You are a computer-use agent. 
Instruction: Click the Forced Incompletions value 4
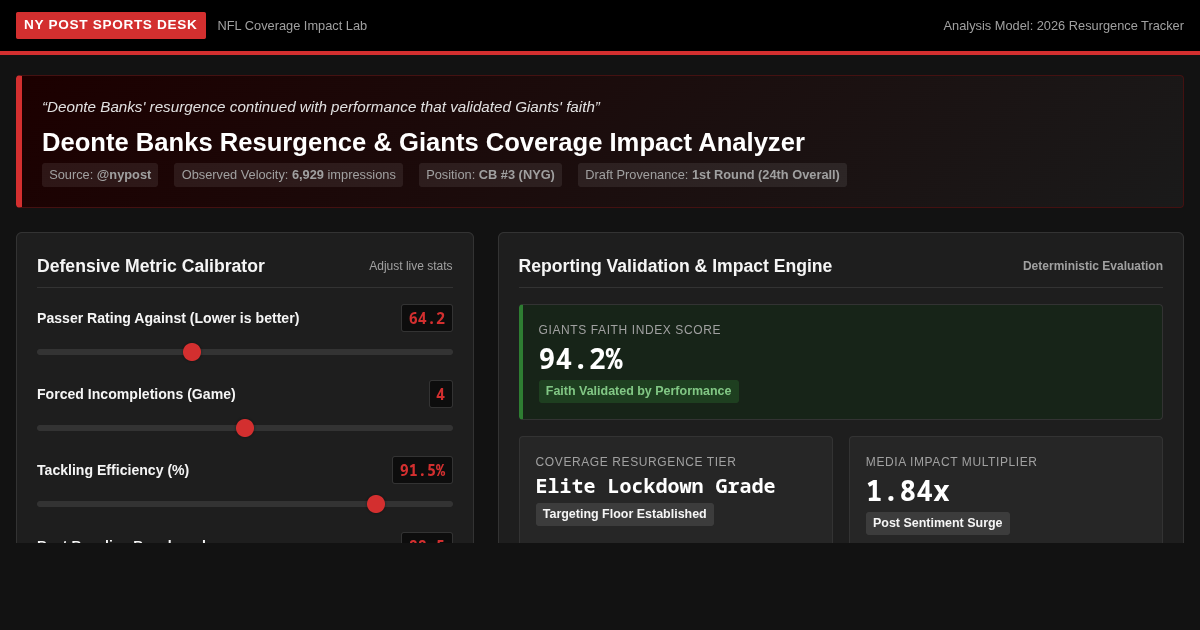[x=441, y=394]
